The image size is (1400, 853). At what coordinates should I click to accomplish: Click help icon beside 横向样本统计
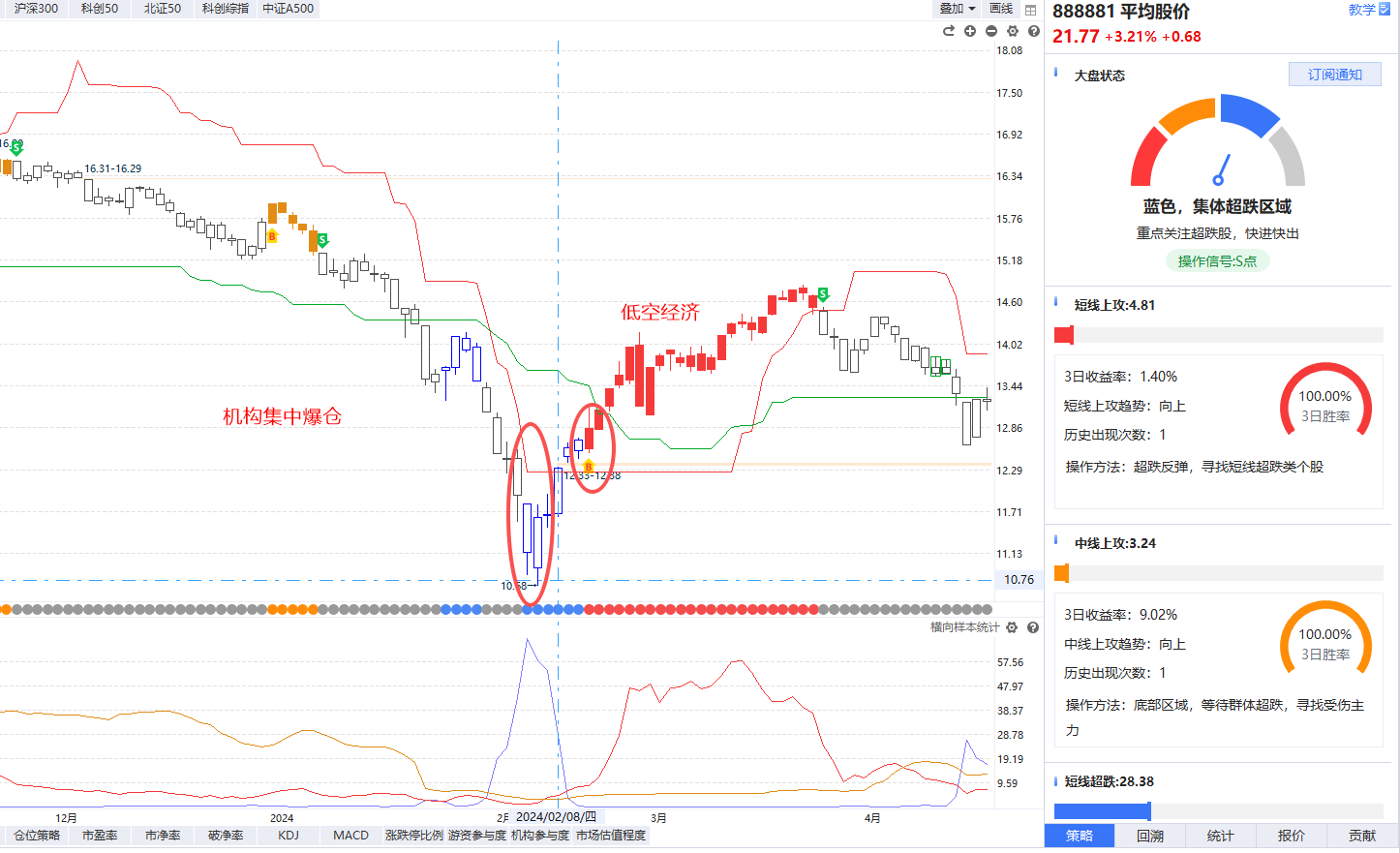coord(1033,627)
